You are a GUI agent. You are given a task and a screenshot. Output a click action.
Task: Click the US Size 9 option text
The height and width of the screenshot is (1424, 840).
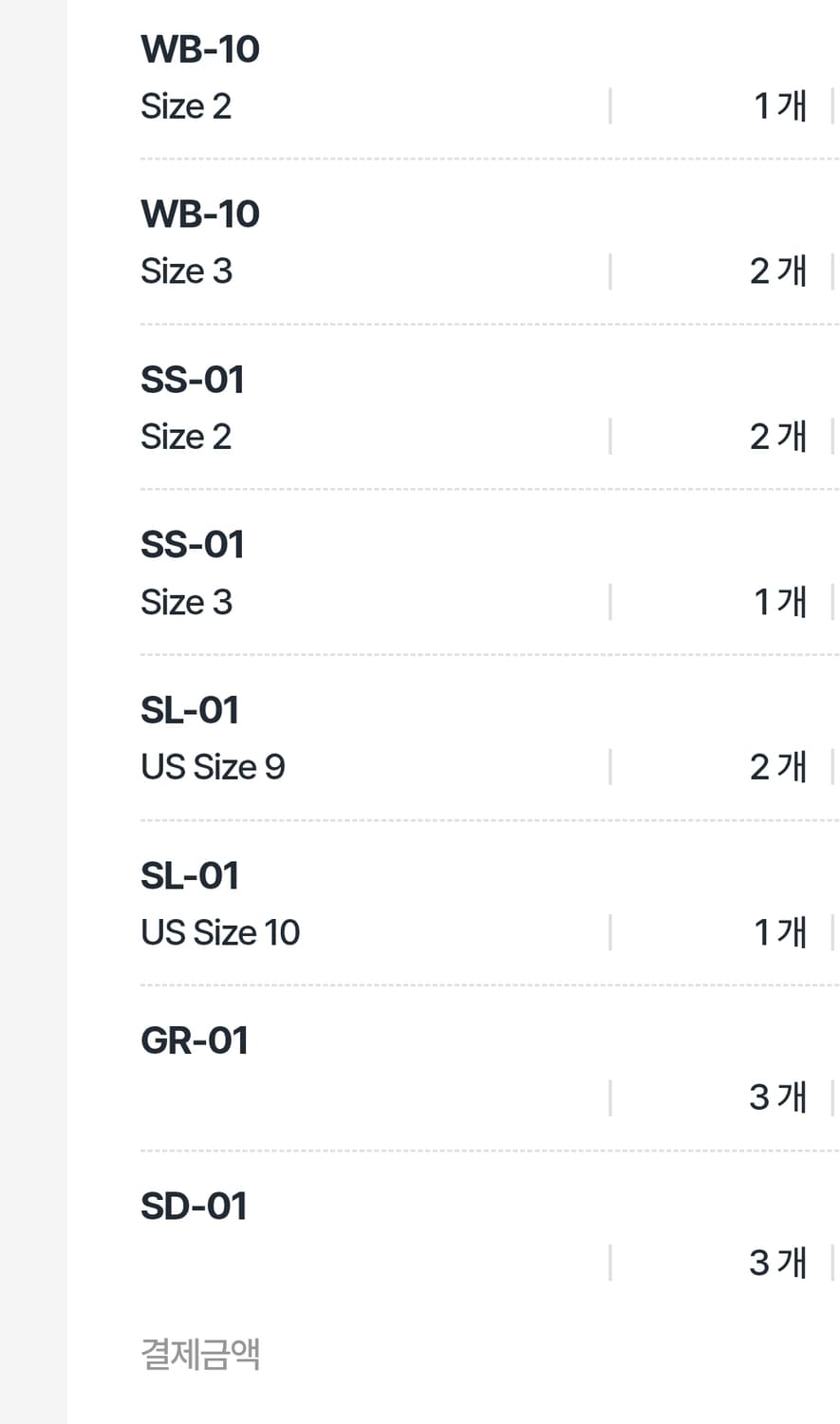click(x=213, y=767)
